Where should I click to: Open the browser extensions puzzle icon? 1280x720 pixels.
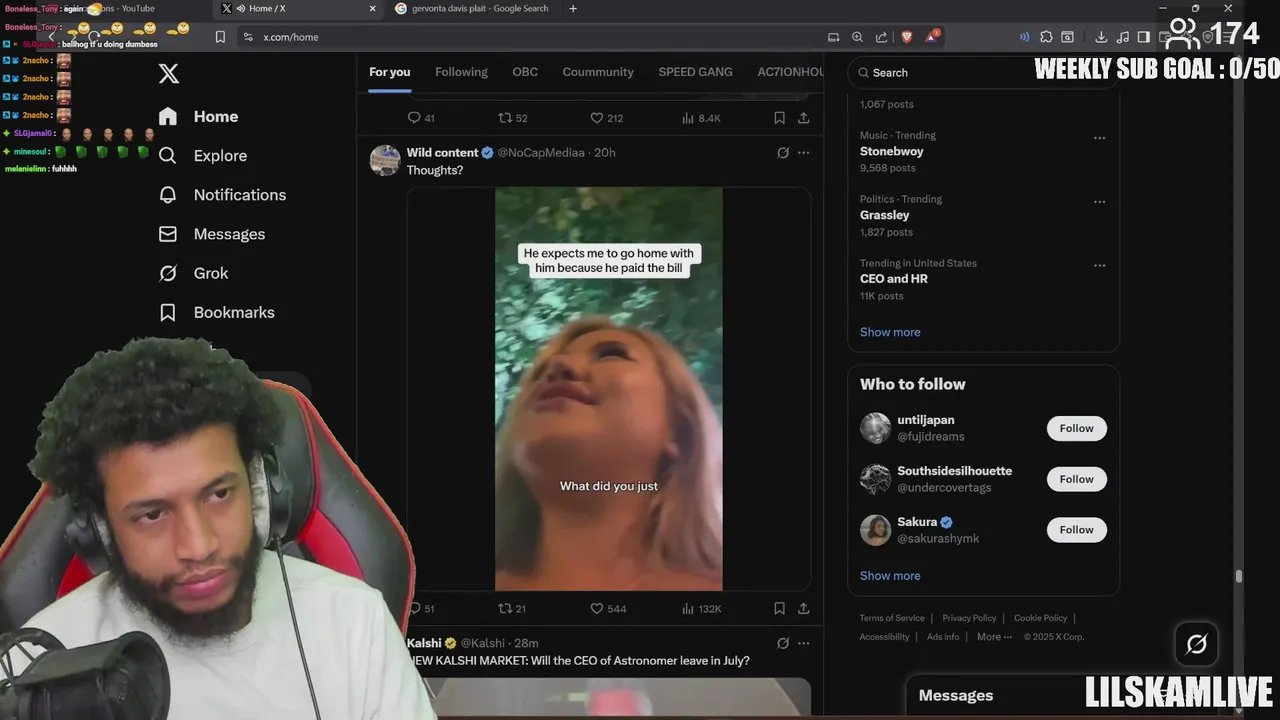[x=1046, y=37]
